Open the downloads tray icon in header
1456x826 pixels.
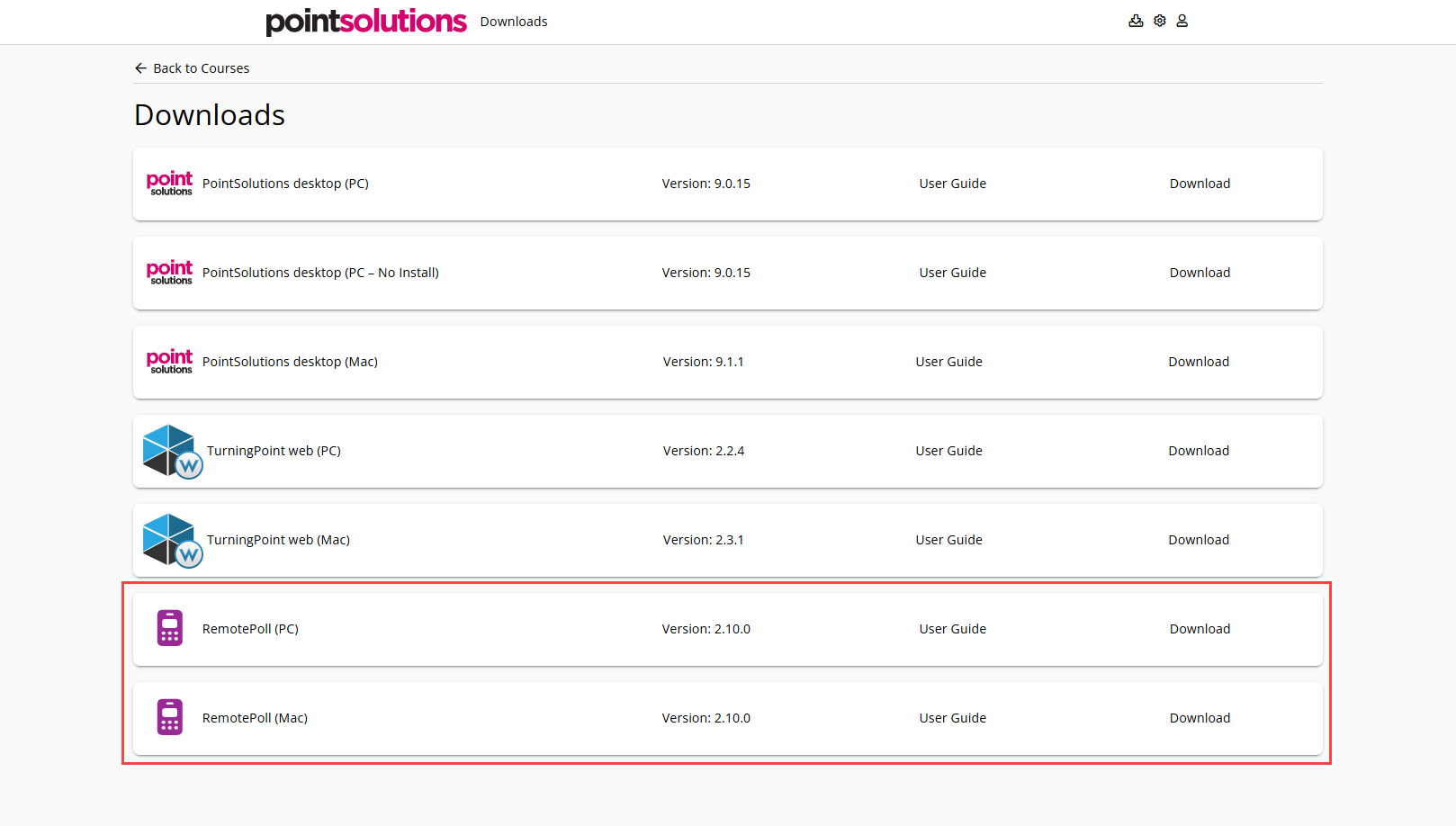click(1136, 21)
